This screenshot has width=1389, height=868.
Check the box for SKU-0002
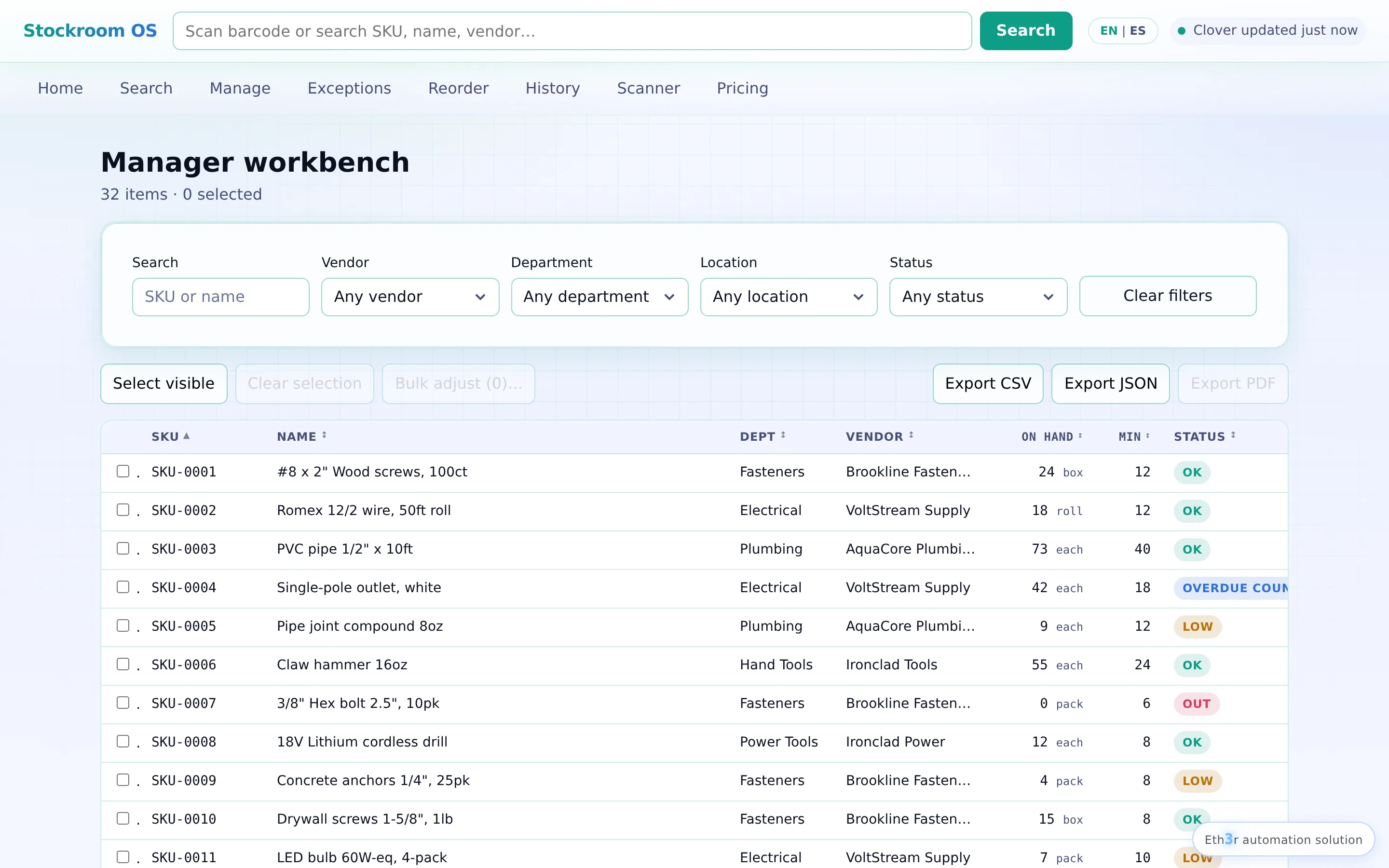coord(123,510)
